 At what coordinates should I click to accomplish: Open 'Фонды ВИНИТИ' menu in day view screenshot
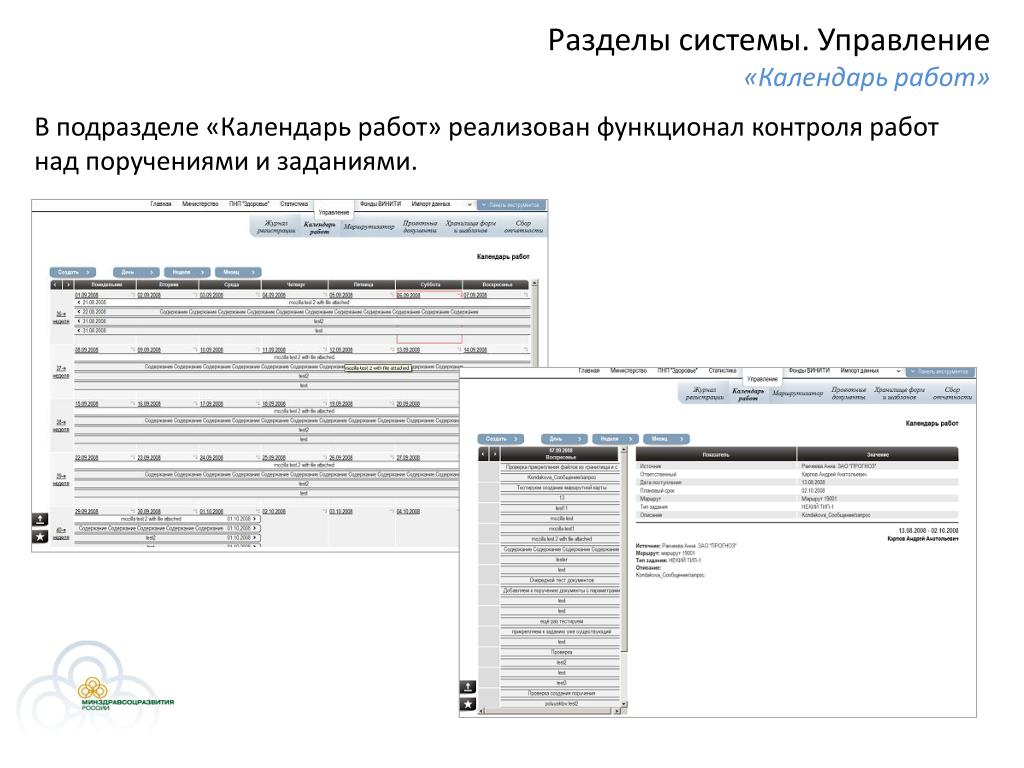click(809, 371)
